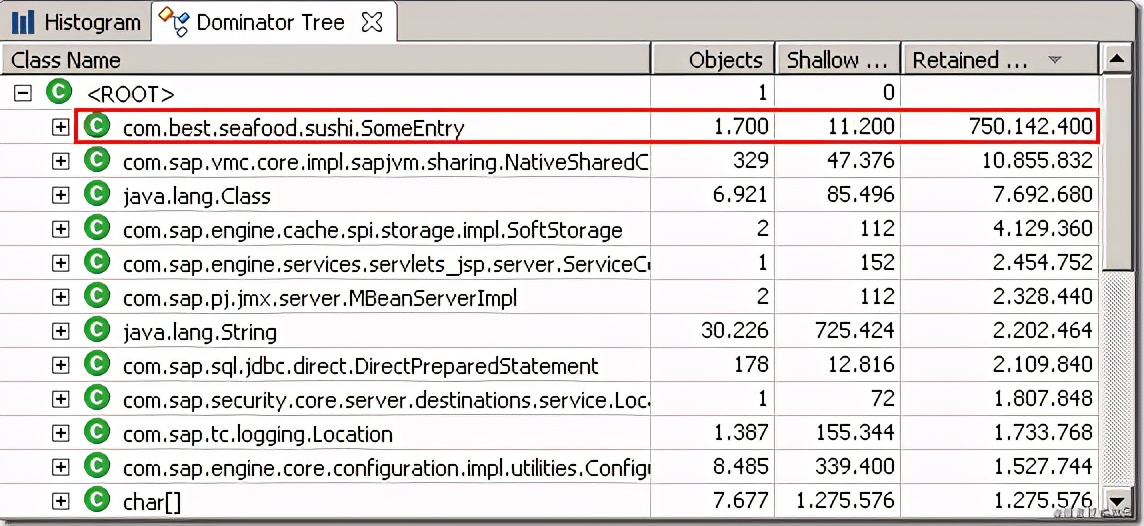
Task: Click the class icon for MBeanServerImpl
Action: coord(96,297)
